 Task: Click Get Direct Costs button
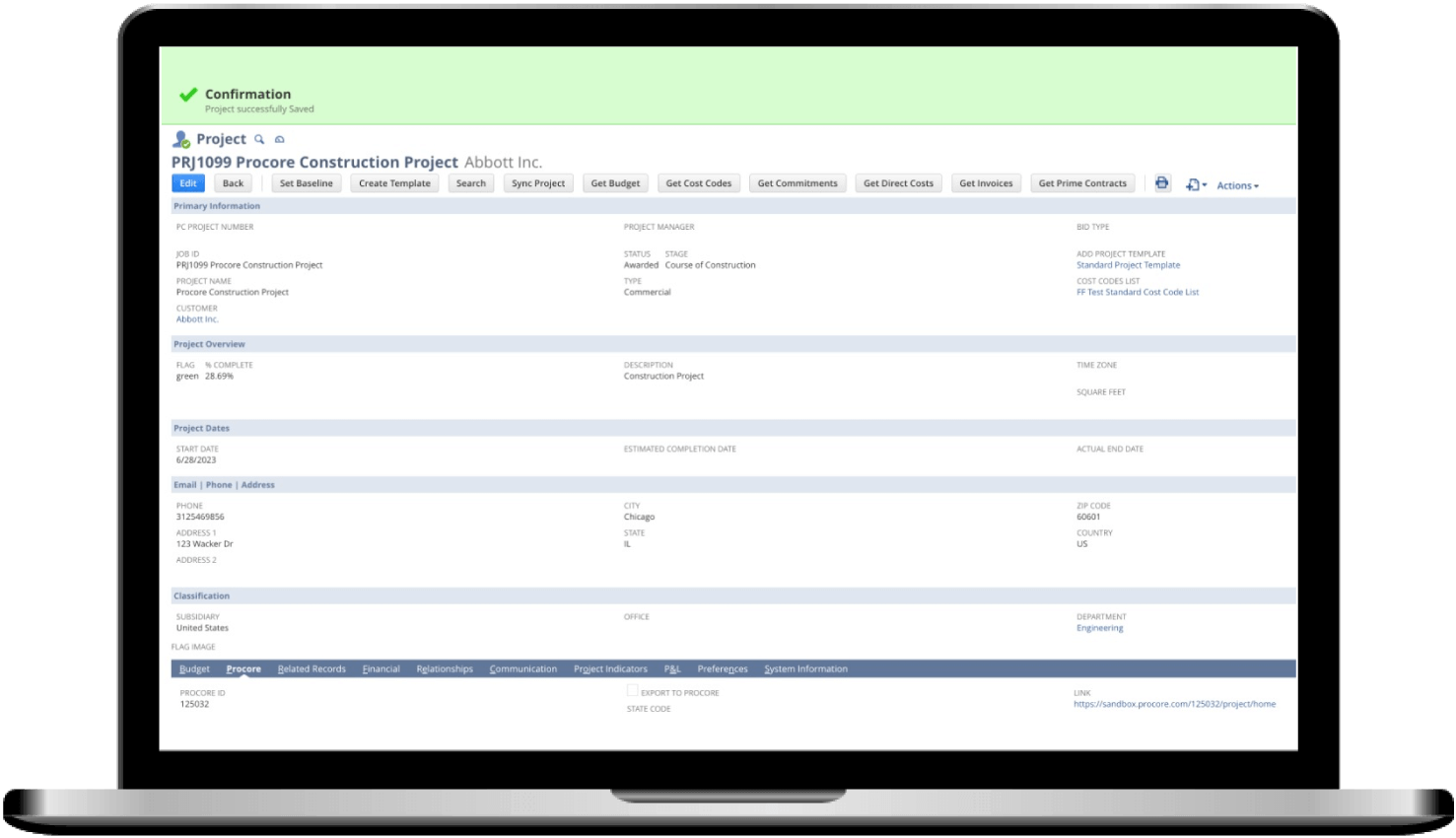pyautogui.click(x=898, y=183)
